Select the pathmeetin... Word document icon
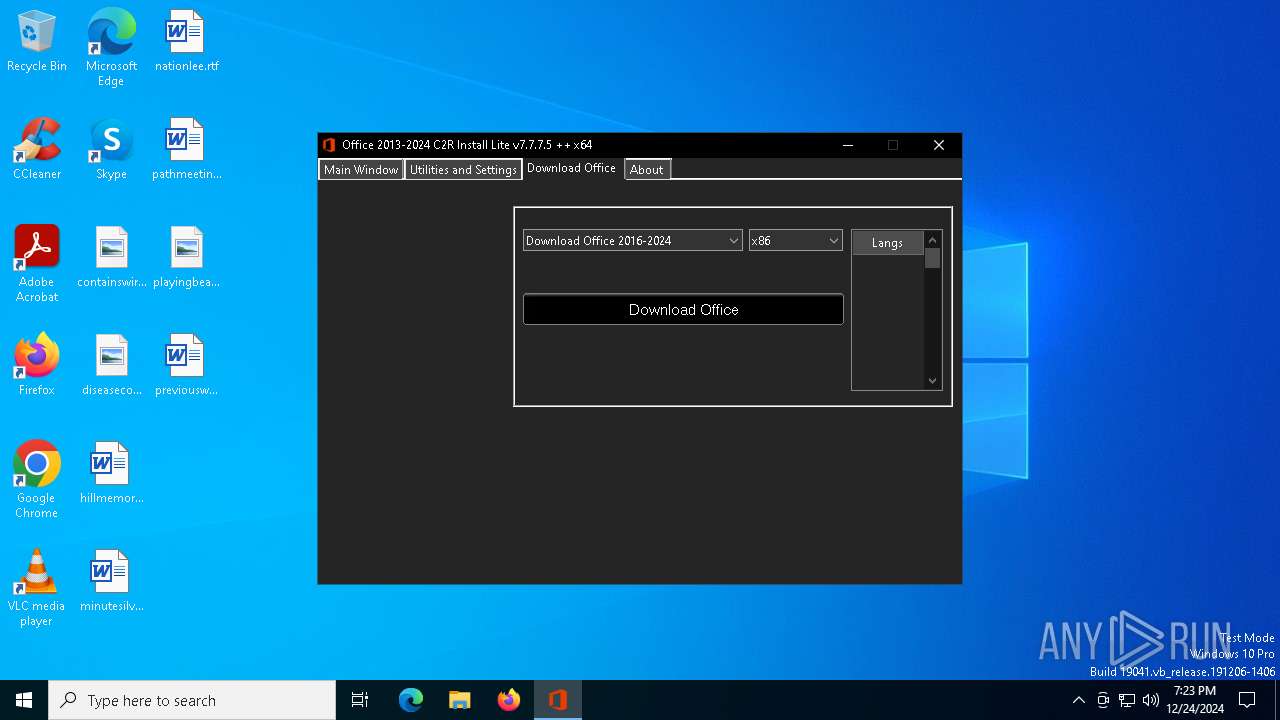The height and width of the screenshot is (720, 1280). [x=186, y=149]
